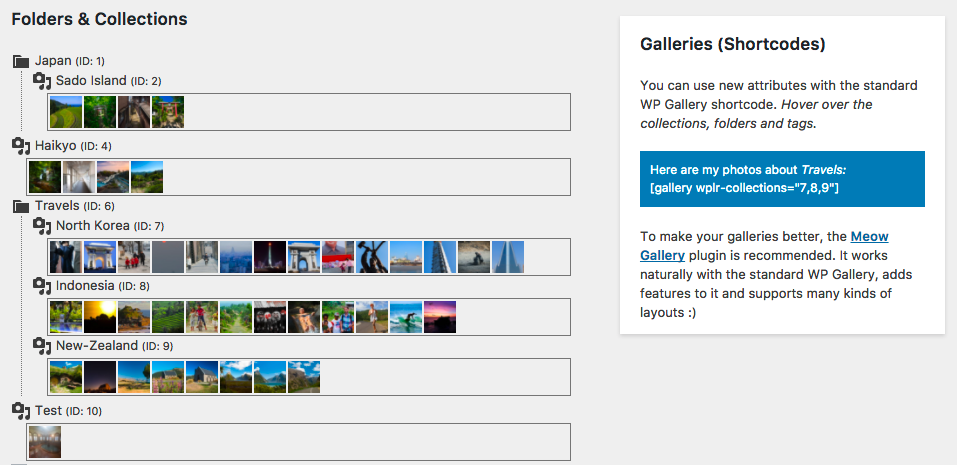Open the first Sado Island rice field thumbnail

click(66, 112)
